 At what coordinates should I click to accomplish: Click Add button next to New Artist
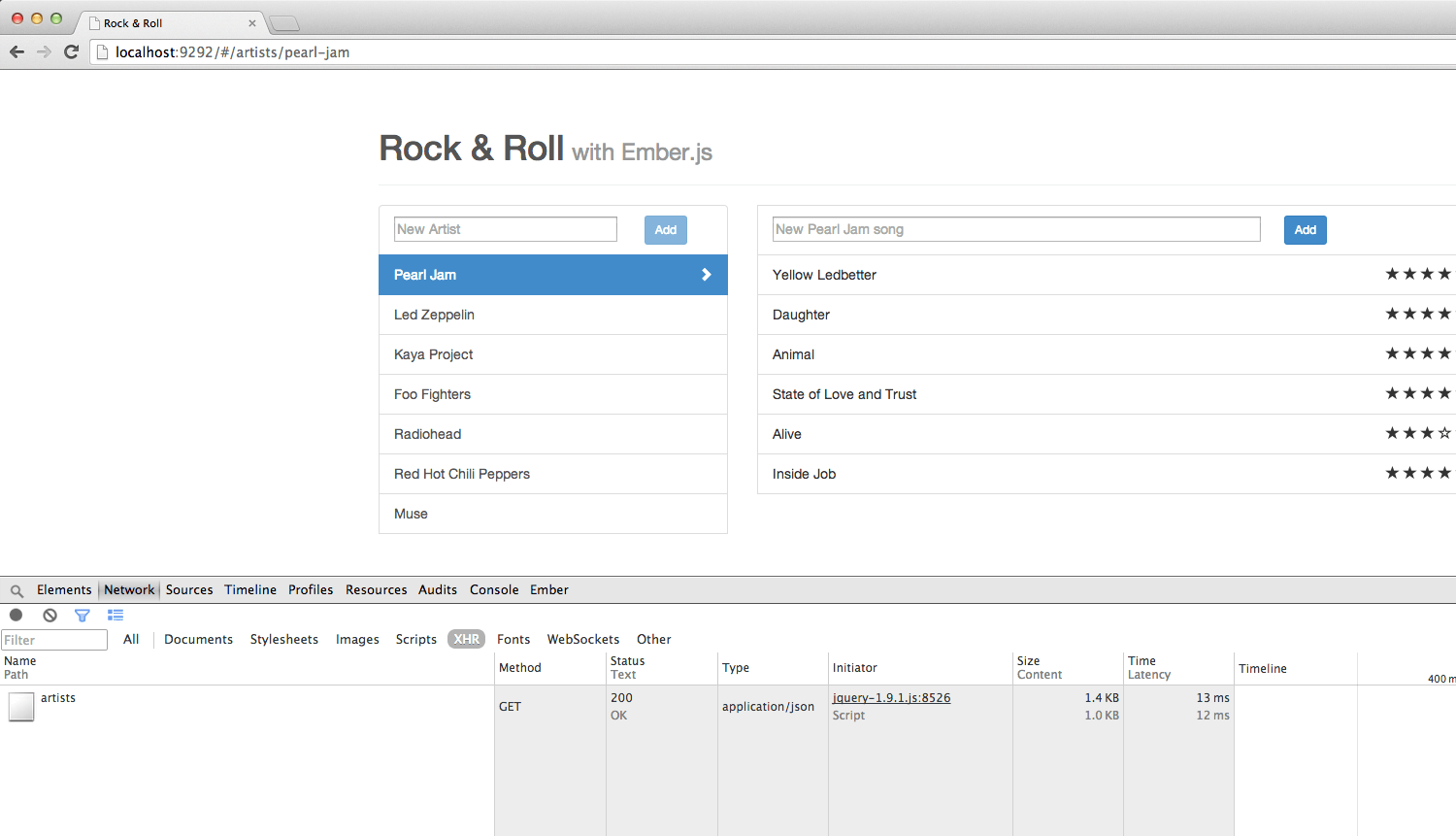pyautogui.click(x=665, y=230)
